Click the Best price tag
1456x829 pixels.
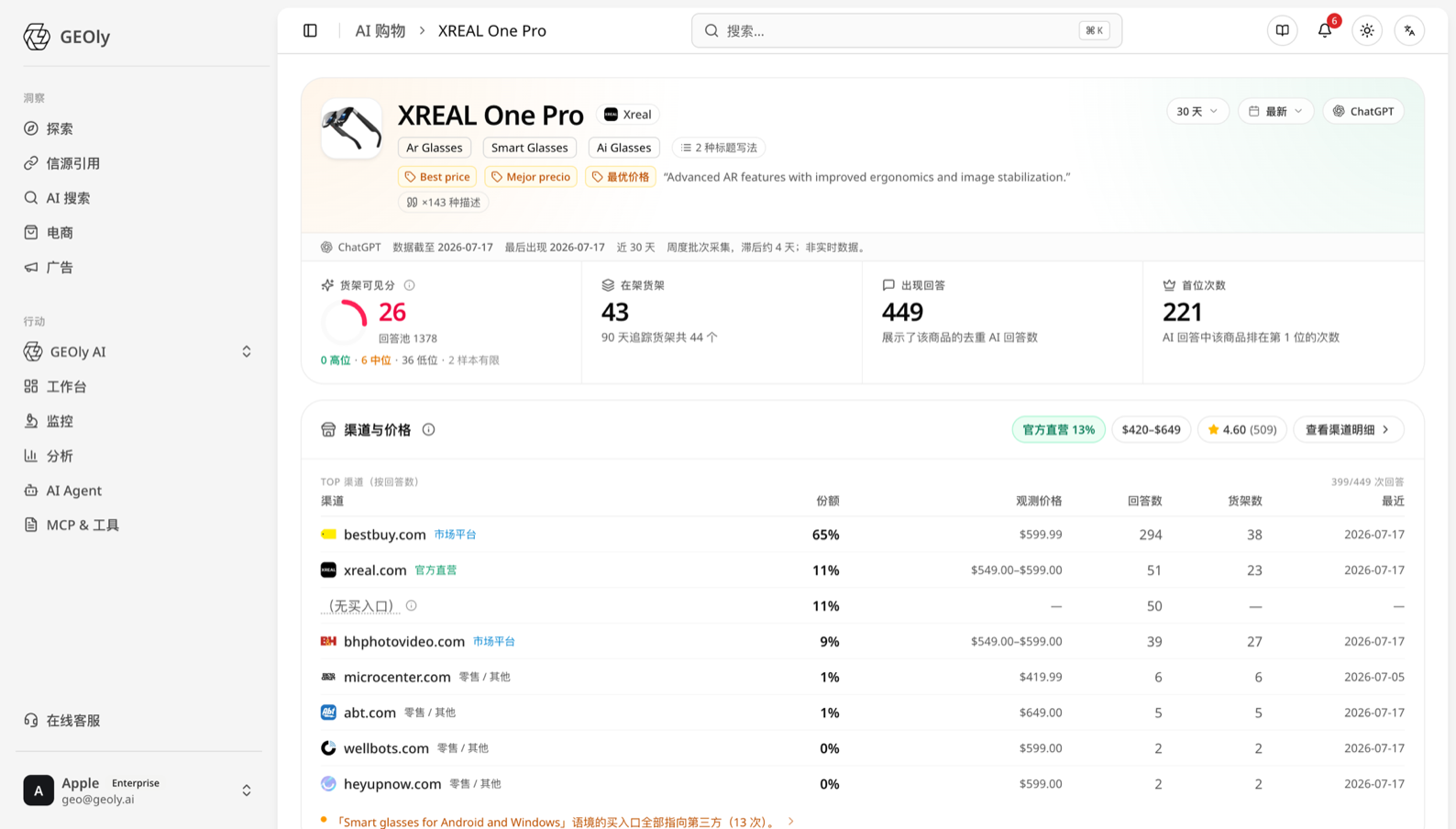click(x=437, y=177)
